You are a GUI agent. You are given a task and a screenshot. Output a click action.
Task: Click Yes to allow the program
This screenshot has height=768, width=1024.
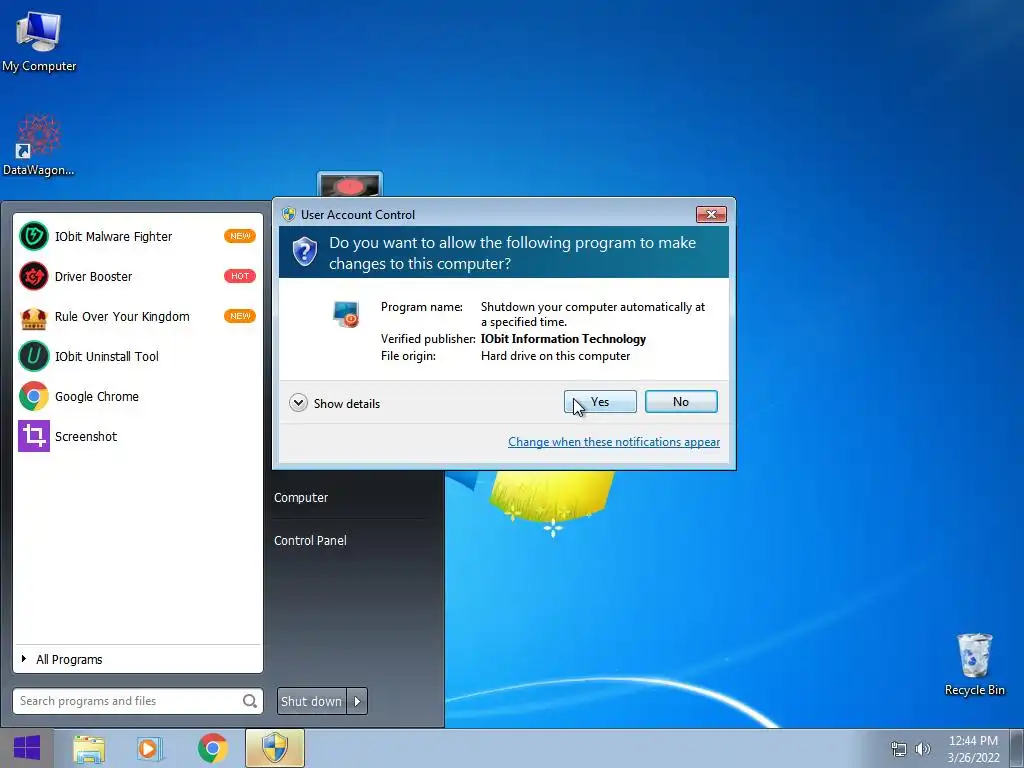coord(600,402)
